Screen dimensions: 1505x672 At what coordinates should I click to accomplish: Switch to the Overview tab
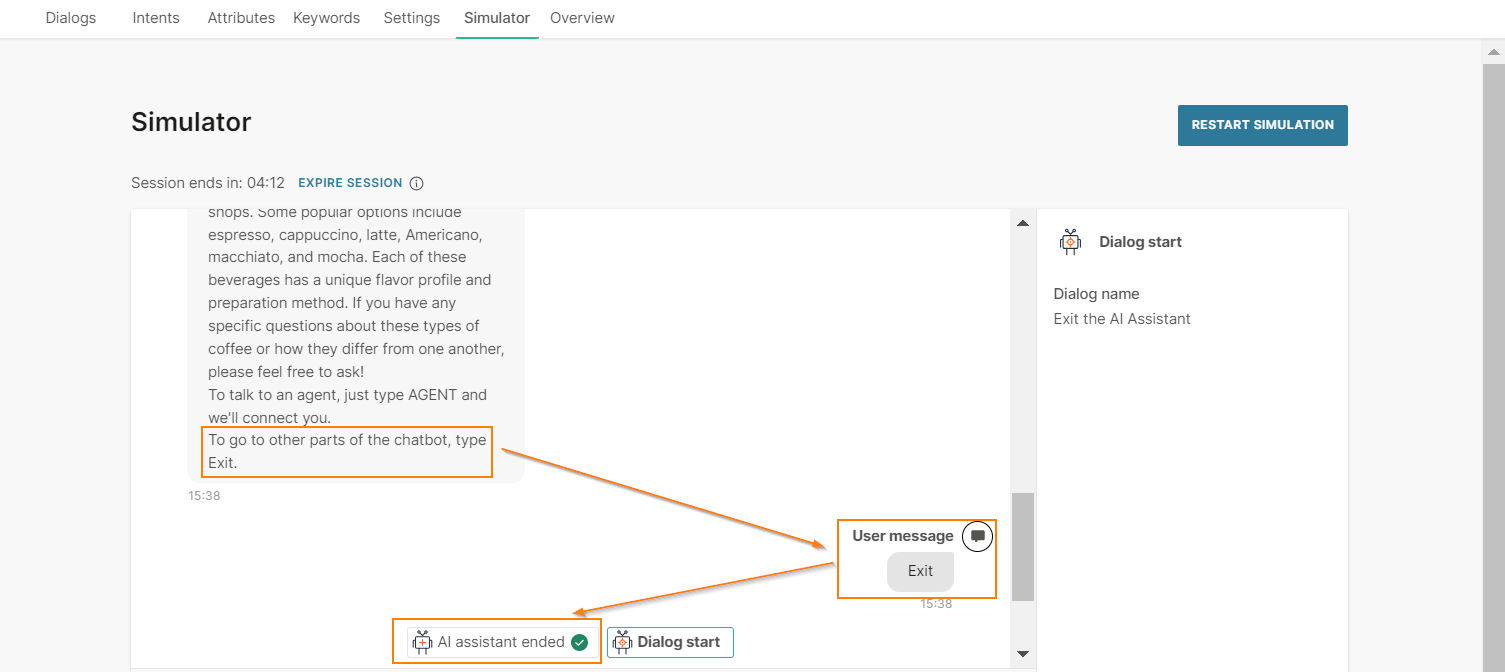coord(582,18)
